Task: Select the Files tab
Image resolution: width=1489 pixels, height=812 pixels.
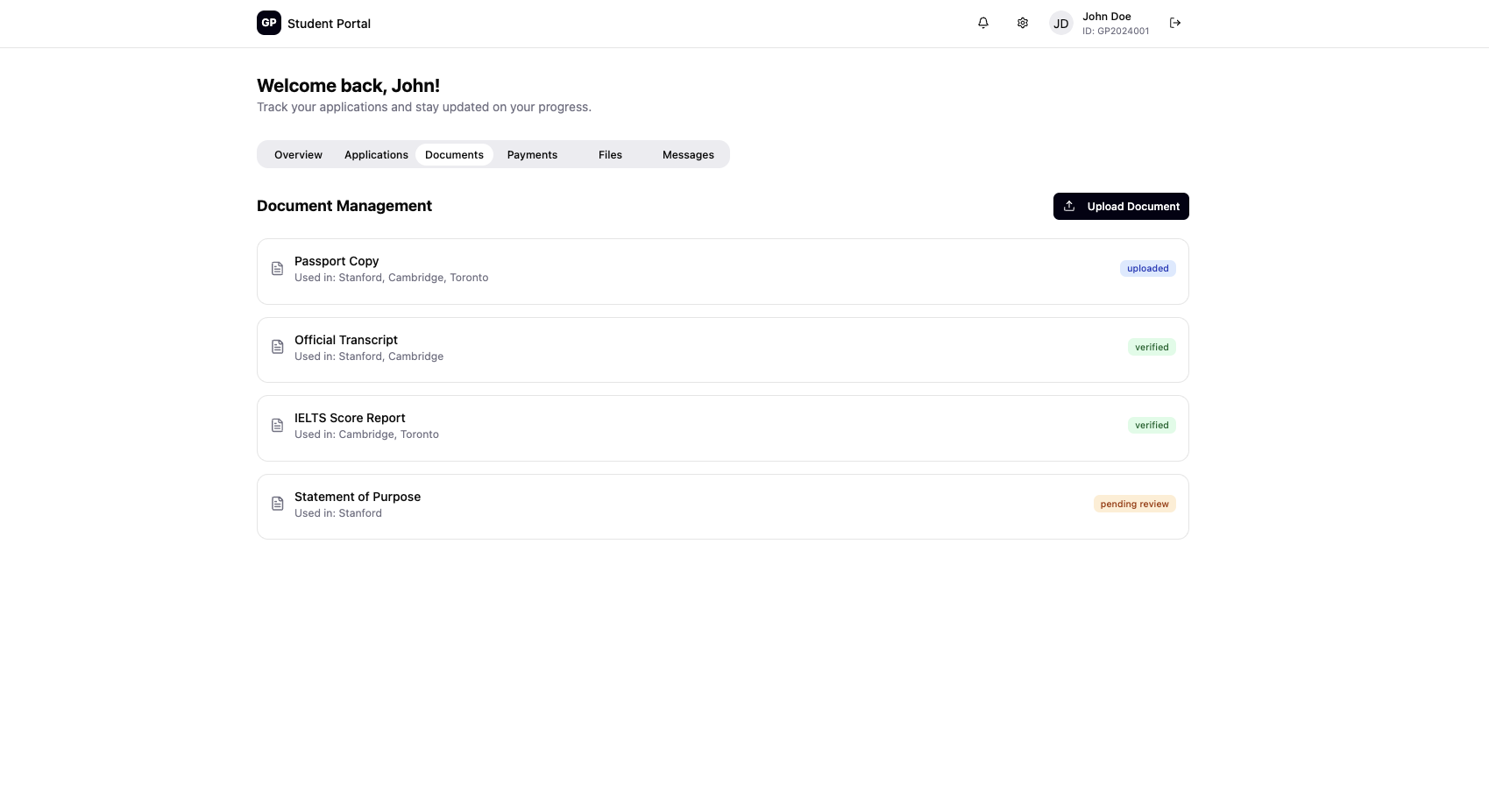Action: click(610, 155)
